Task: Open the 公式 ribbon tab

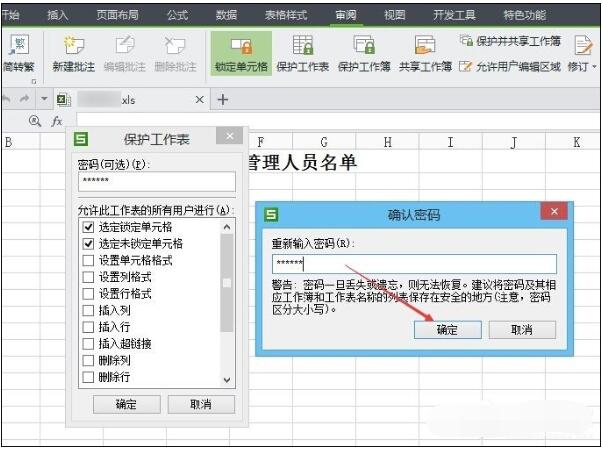Action: coord(177,15)
